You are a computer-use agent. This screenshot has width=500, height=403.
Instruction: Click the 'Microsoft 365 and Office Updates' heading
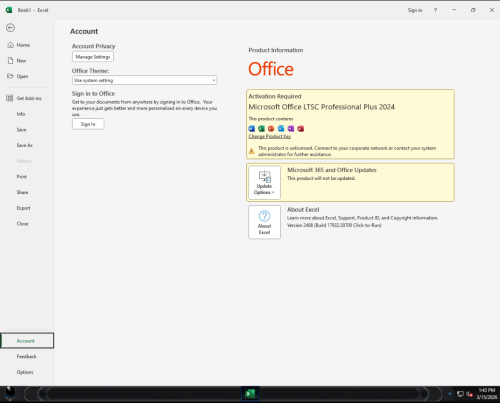[332, 170]
